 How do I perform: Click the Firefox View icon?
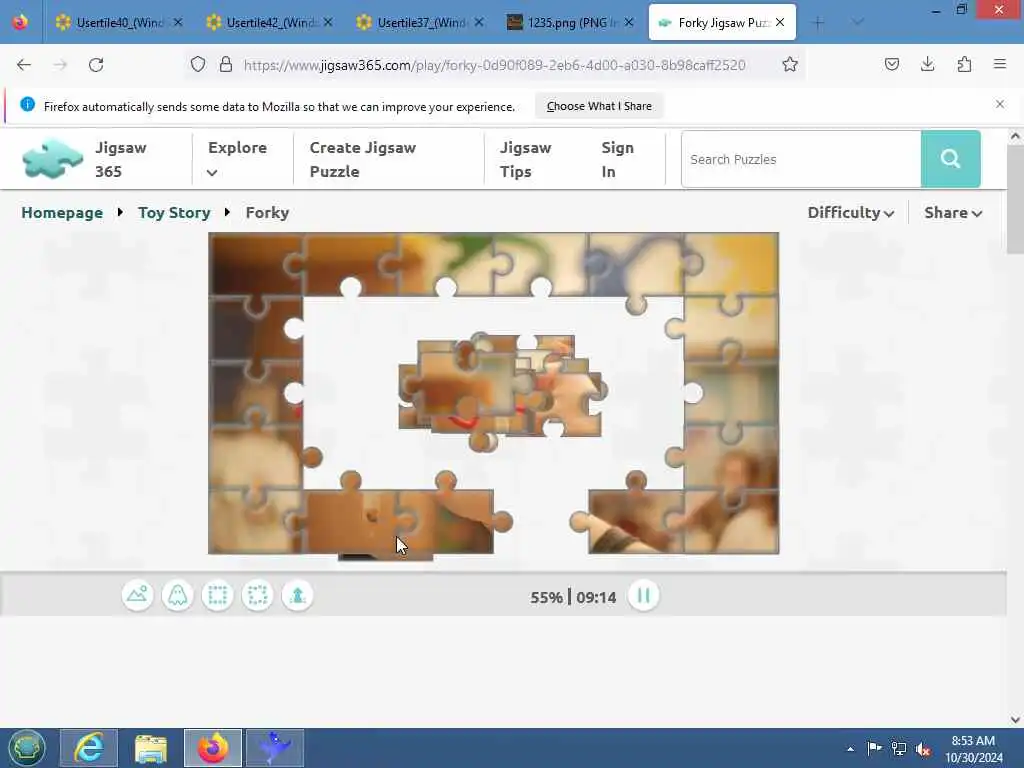coord(20,22)
